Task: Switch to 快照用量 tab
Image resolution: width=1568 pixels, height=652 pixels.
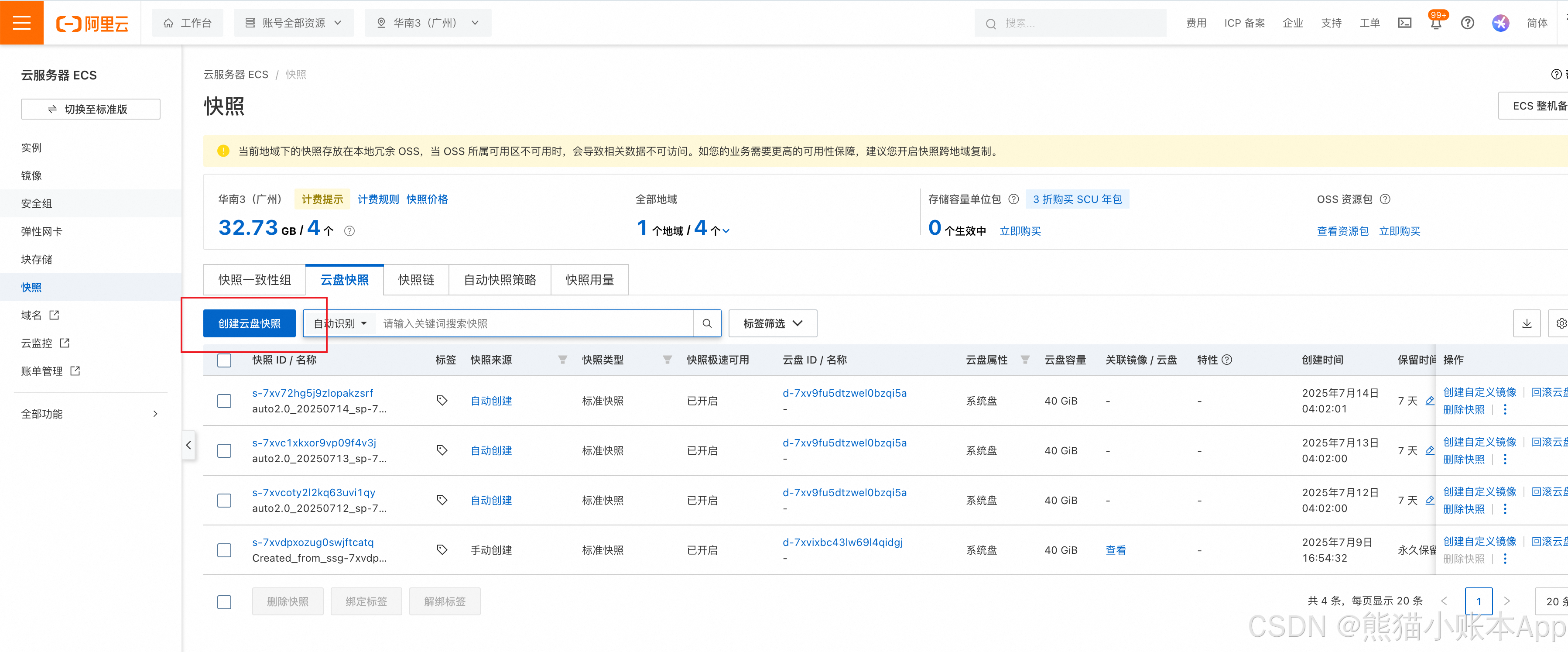Action: tap(590, 280)
